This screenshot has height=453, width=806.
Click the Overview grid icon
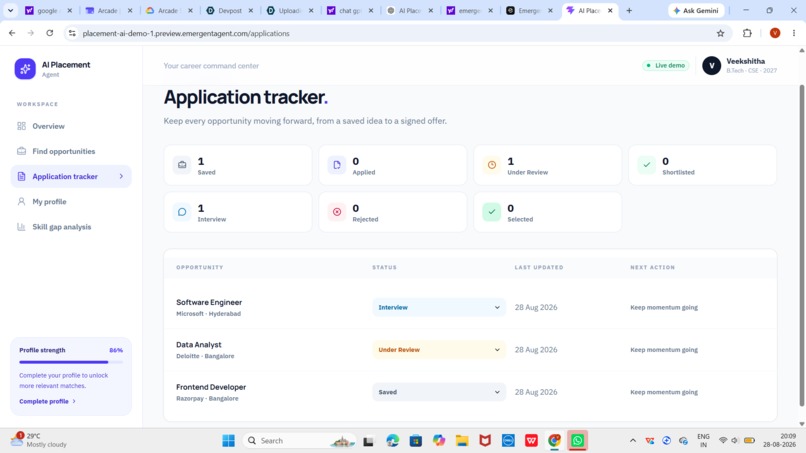pyautogui.click(x=21, y=126)
